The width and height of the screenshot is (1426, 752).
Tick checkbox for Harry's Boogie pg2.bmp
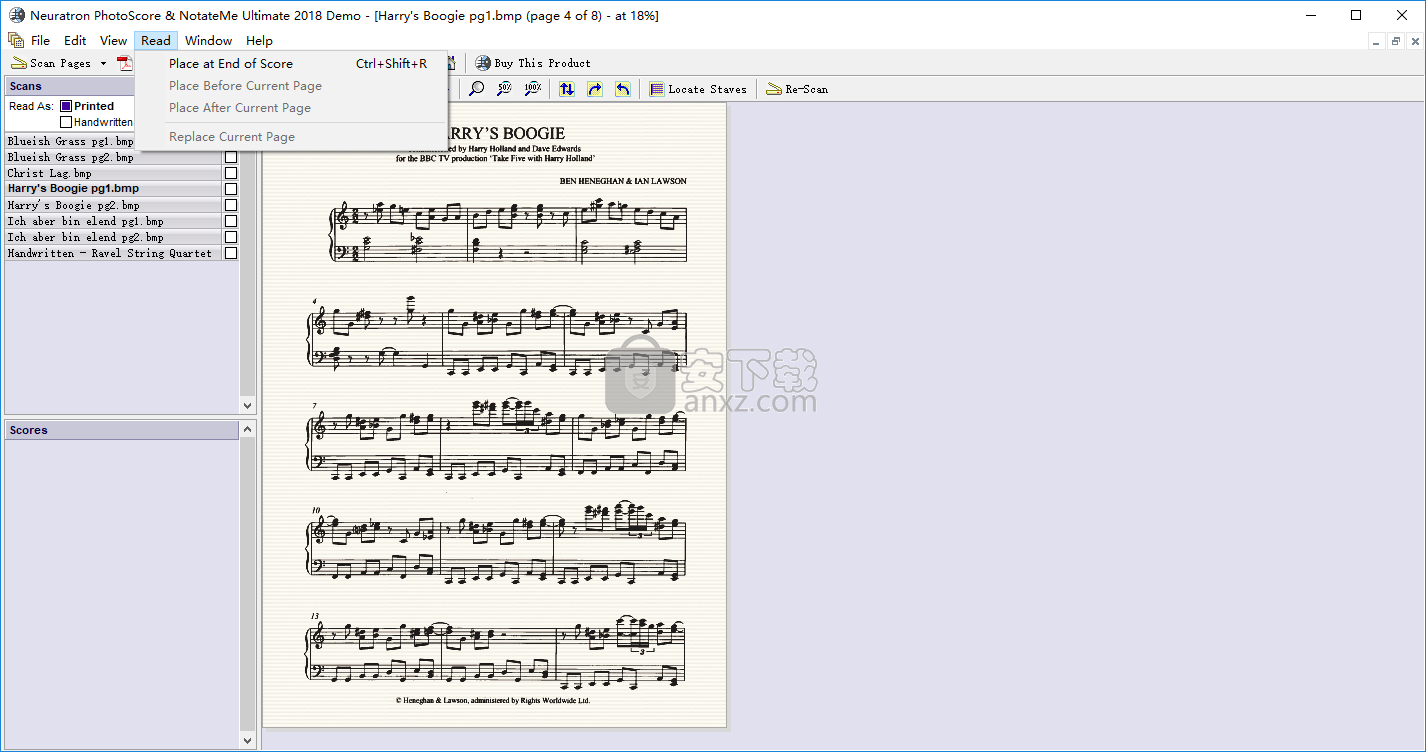(x=231, y=205)
